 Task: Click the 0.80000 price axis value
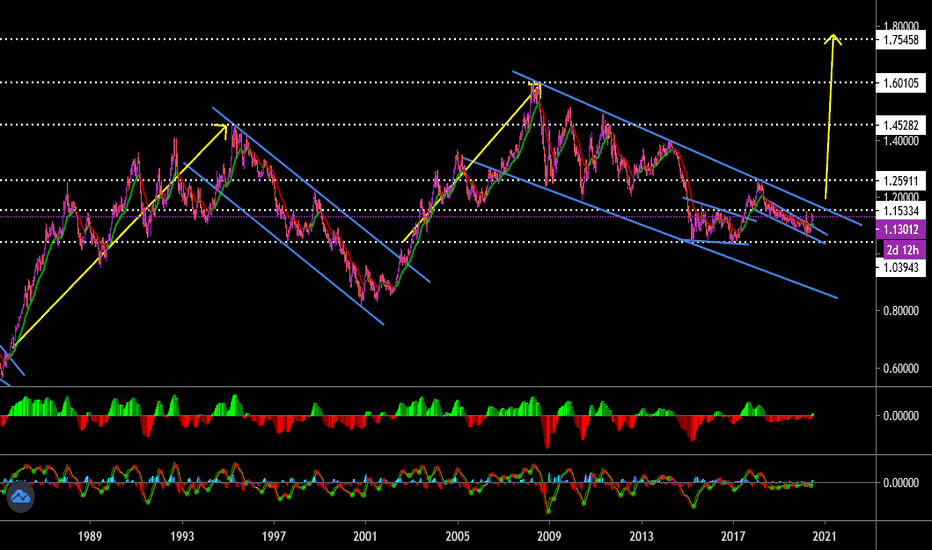point(901,311)
